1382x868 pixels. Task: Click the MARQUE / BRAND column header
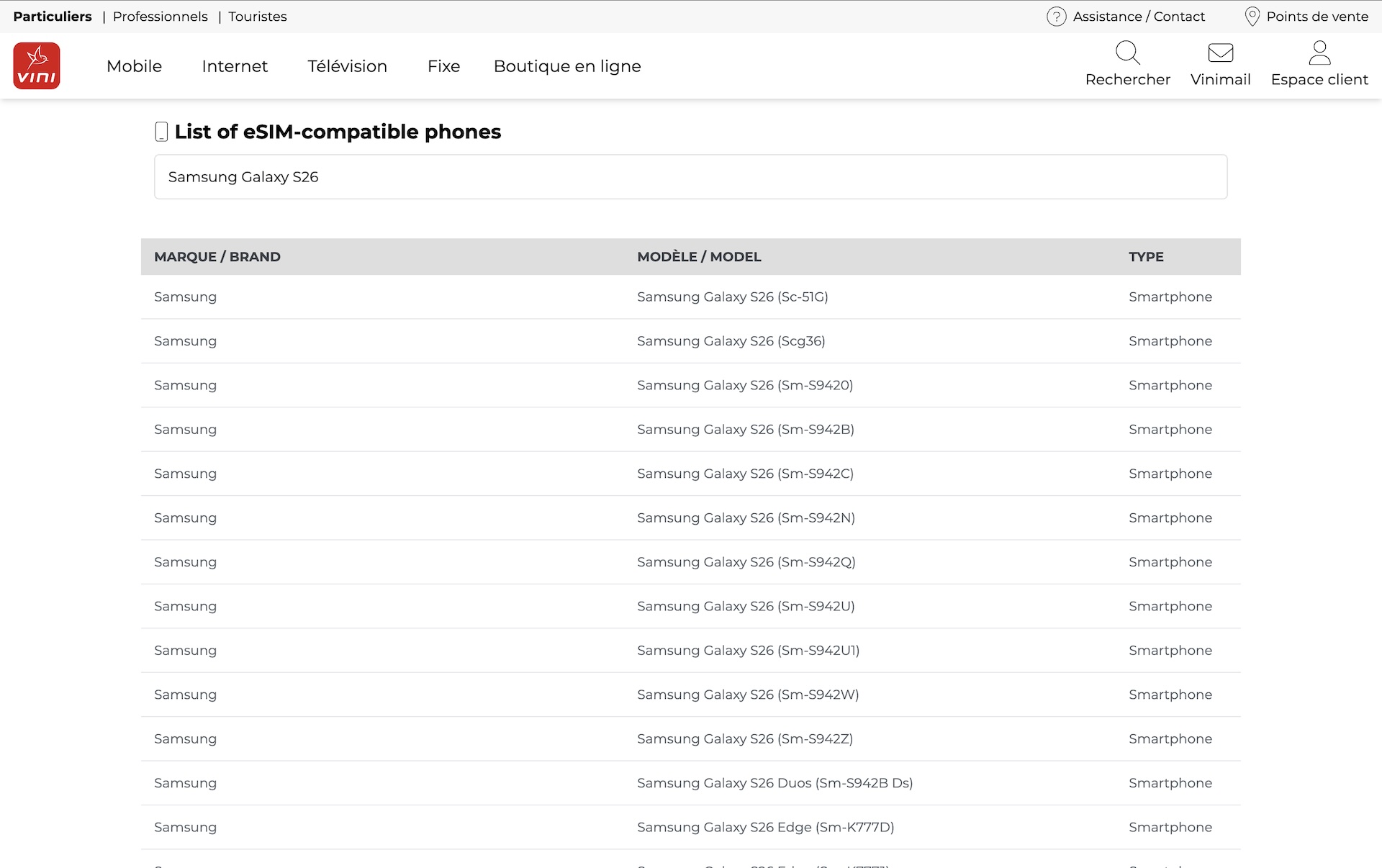217,257
